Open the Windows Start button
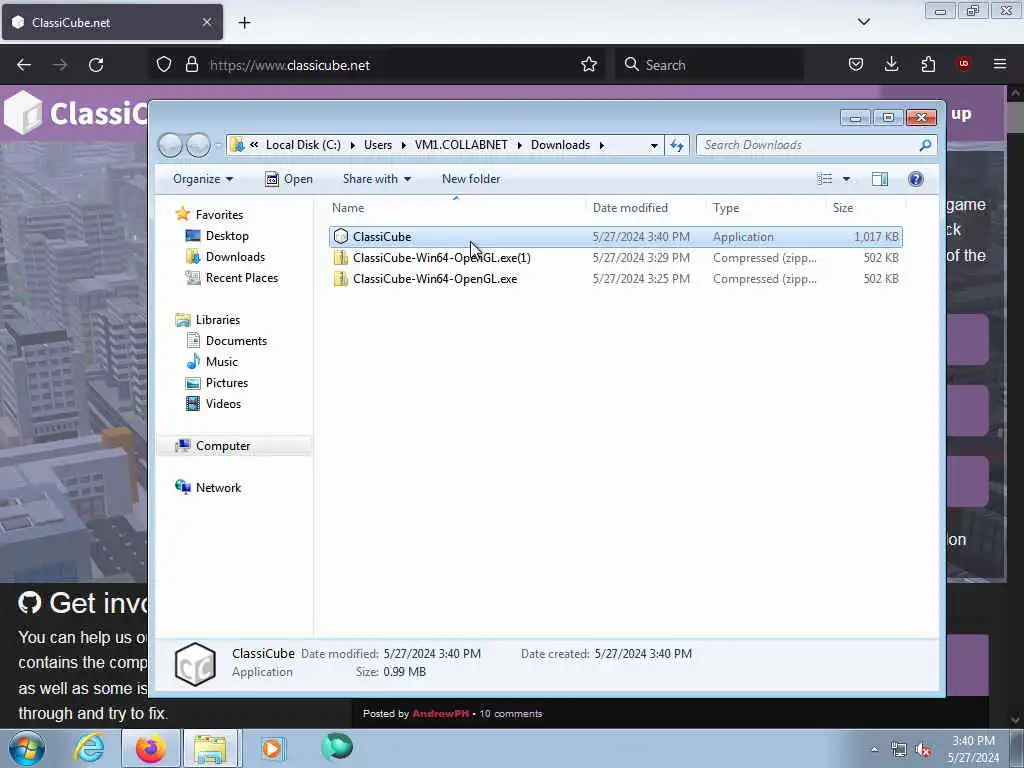This screenshot has width=1024, height=768. (x=26, y=748)
